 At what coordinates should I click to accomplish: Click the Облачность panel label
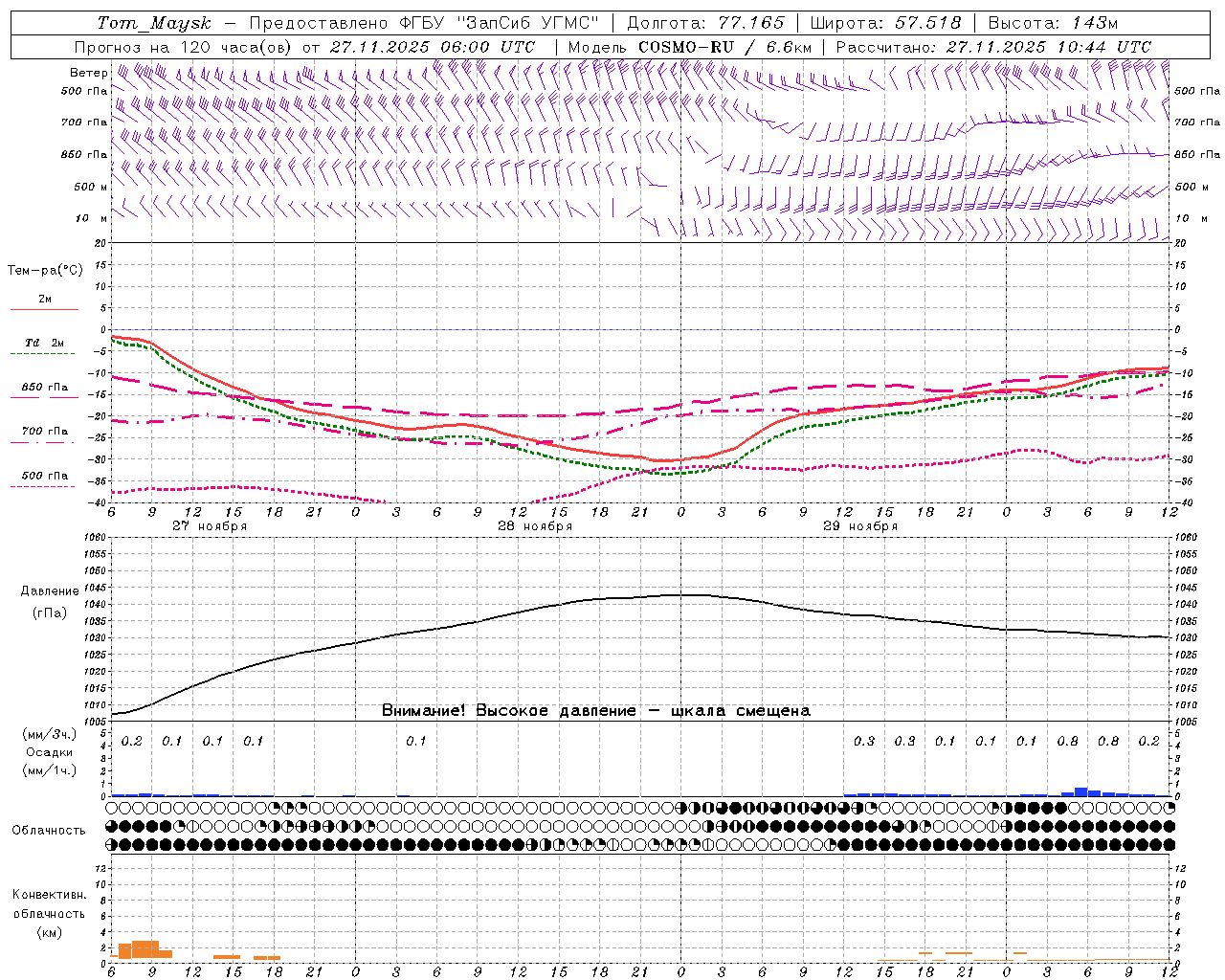[49, 831]
